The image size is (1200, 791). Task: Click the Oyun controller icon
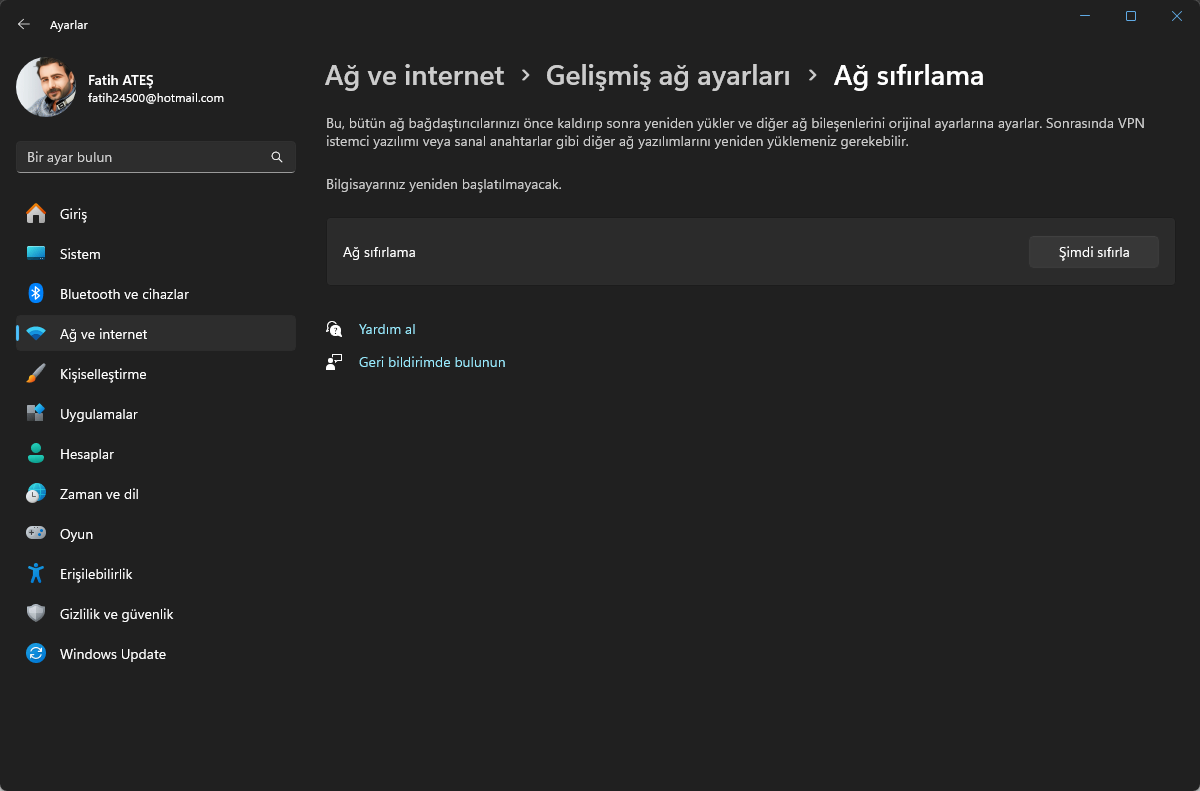pyautogui.click(x=36, y=534)
